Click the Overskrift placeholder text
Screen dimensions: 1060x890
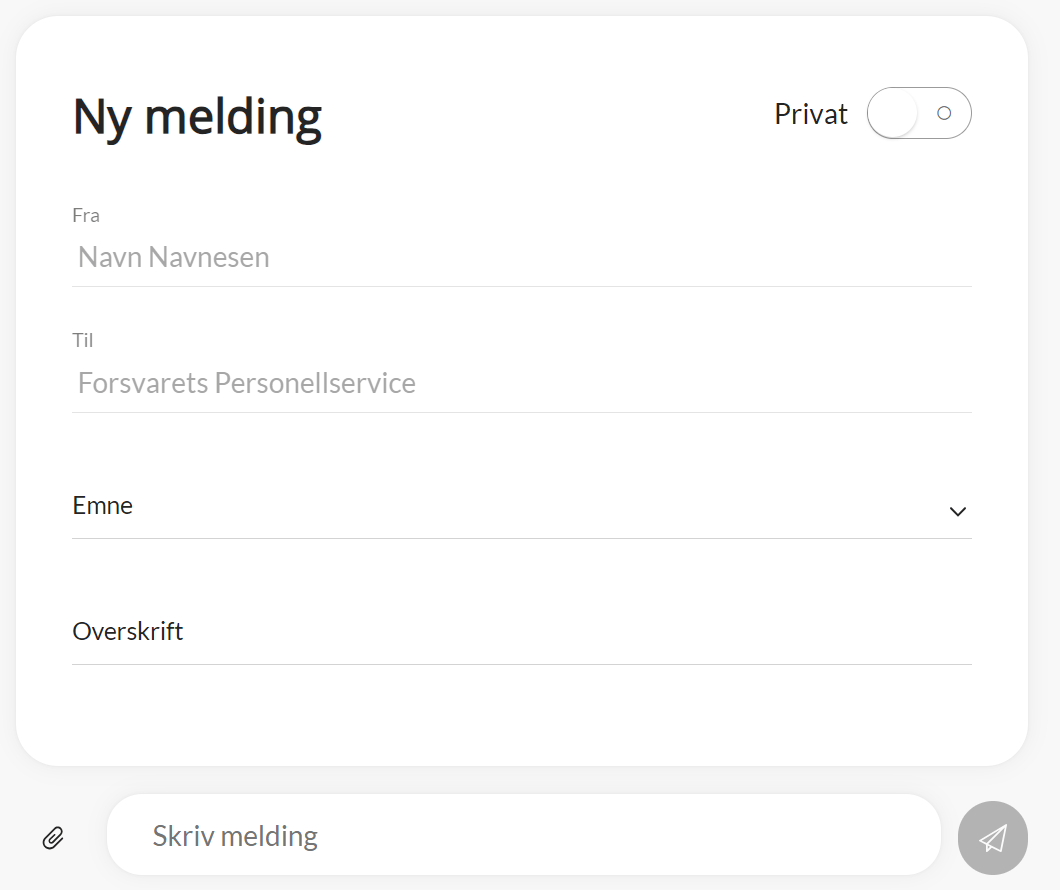pos(128,632)
